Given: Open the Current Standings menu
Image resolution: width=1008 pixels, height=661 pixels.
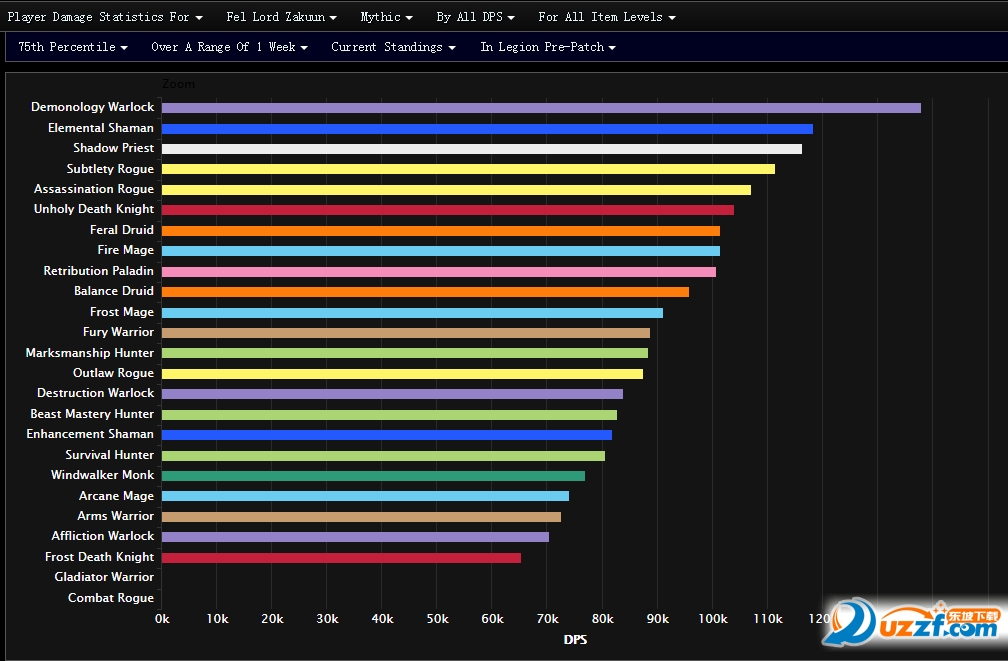Looking at the screenshot, I should [393, 47].
